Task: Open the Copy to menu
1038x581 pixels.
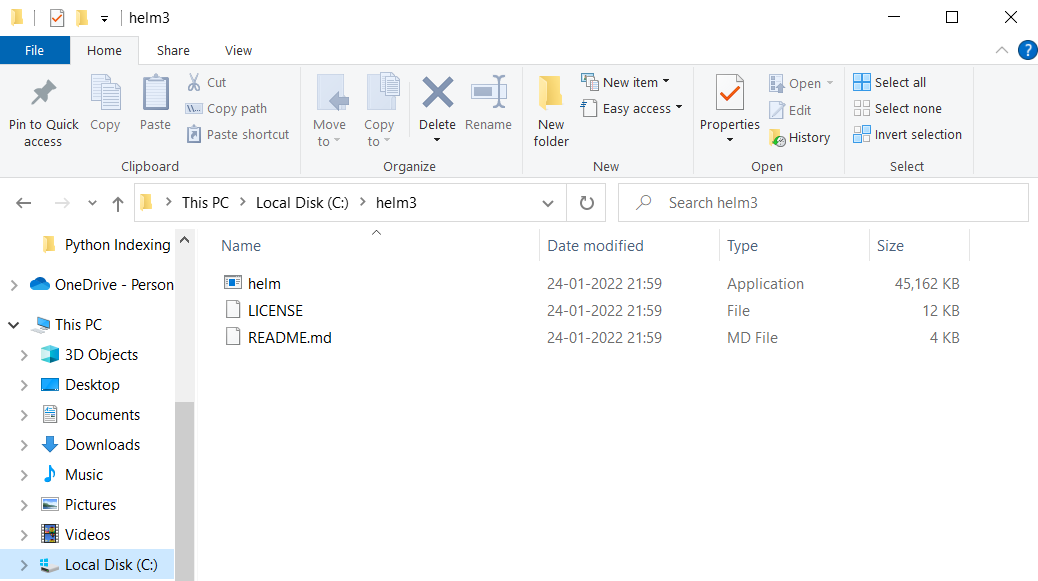Action: click(x=379, y=111)
